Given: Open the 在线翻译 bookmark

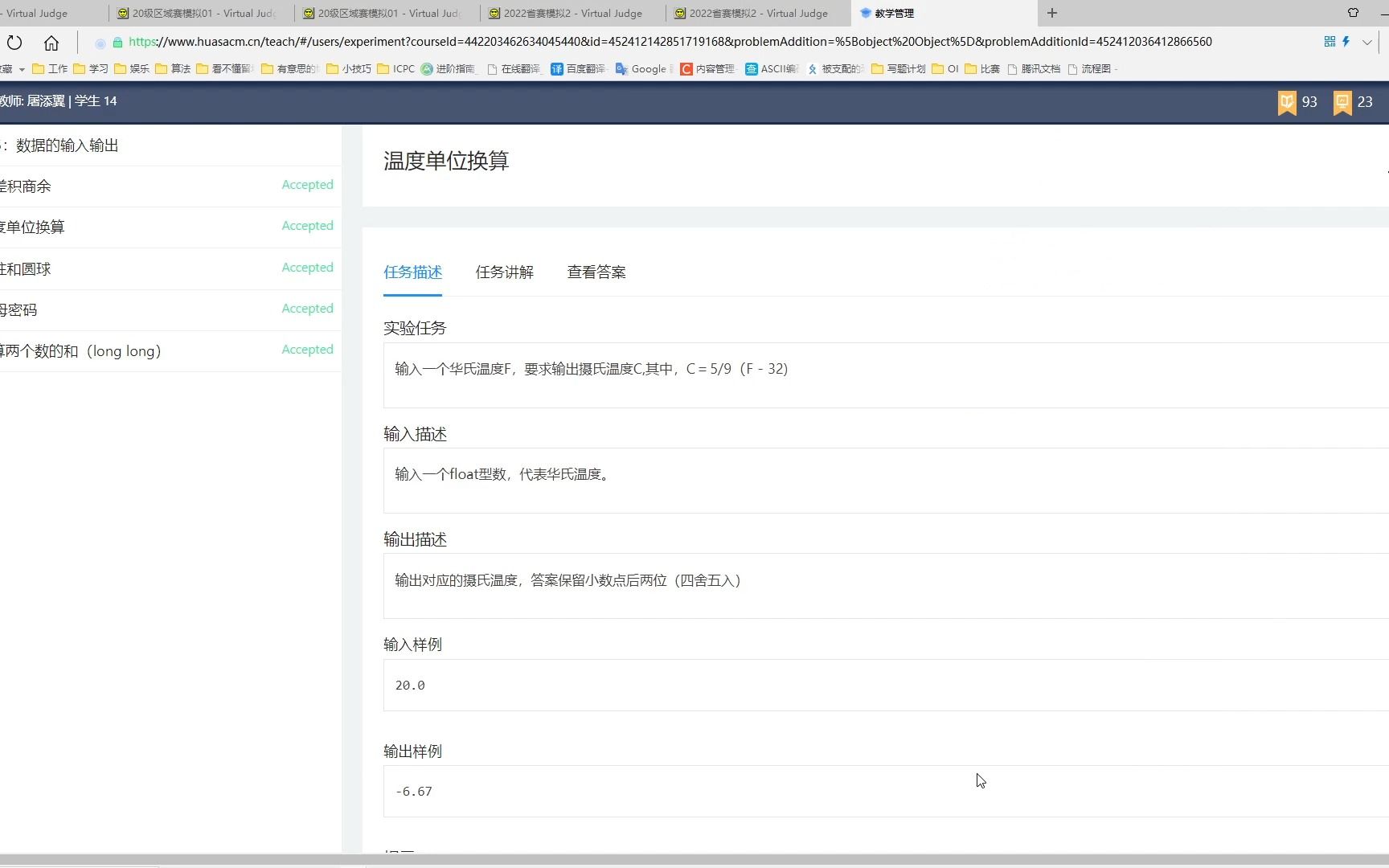Looking at the screenshot, I should pyautogui.click(x=514, y=69).
